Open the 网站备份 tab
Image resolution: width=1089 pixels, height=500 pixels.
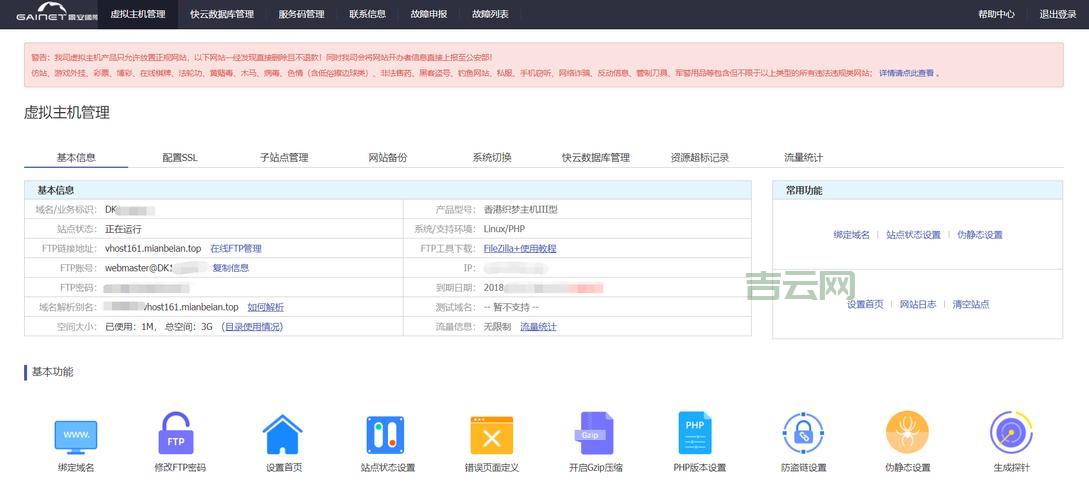pos(388,158)
